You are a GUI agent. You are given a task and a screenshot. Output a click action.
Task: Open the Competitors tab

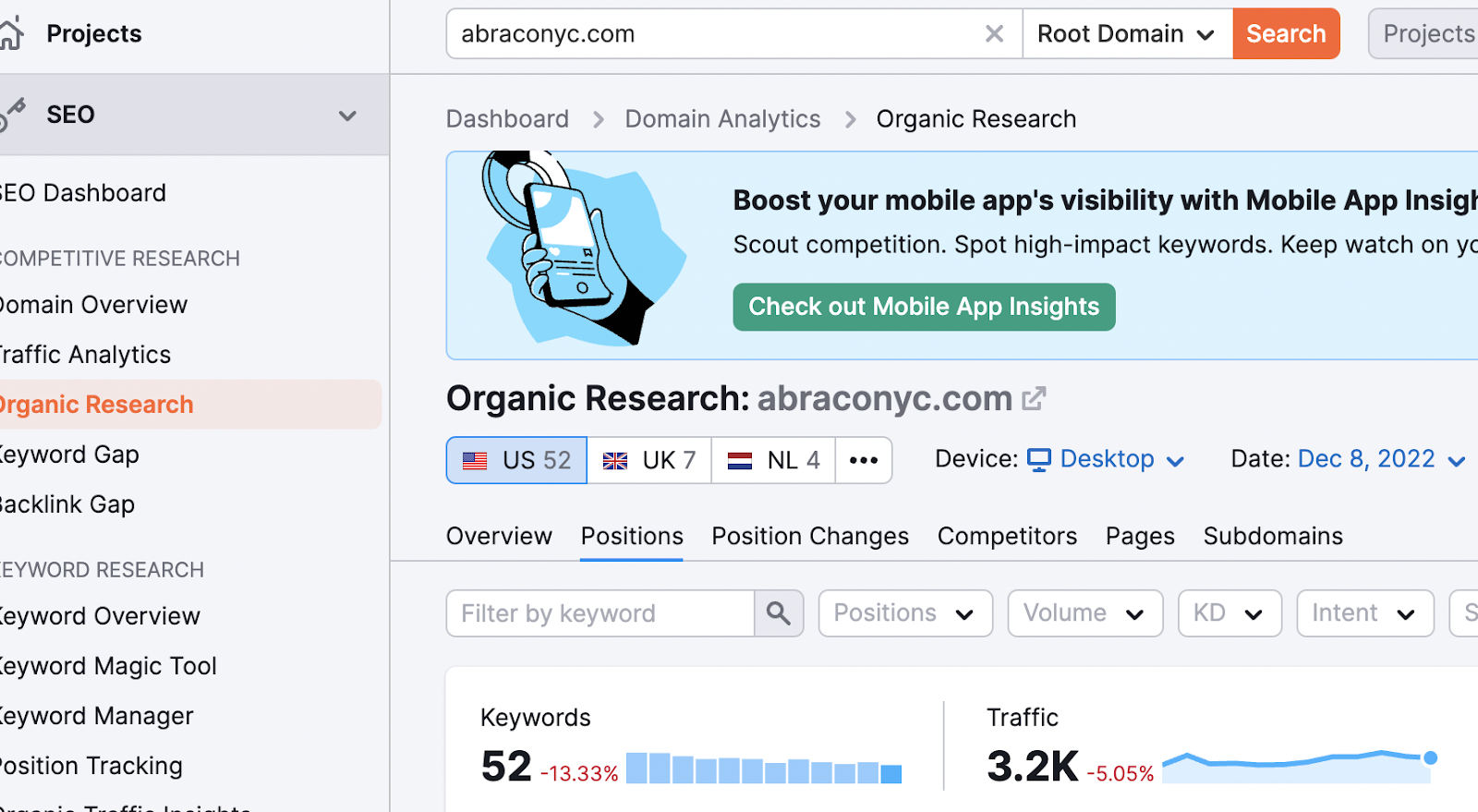[x=1007, y=537]
